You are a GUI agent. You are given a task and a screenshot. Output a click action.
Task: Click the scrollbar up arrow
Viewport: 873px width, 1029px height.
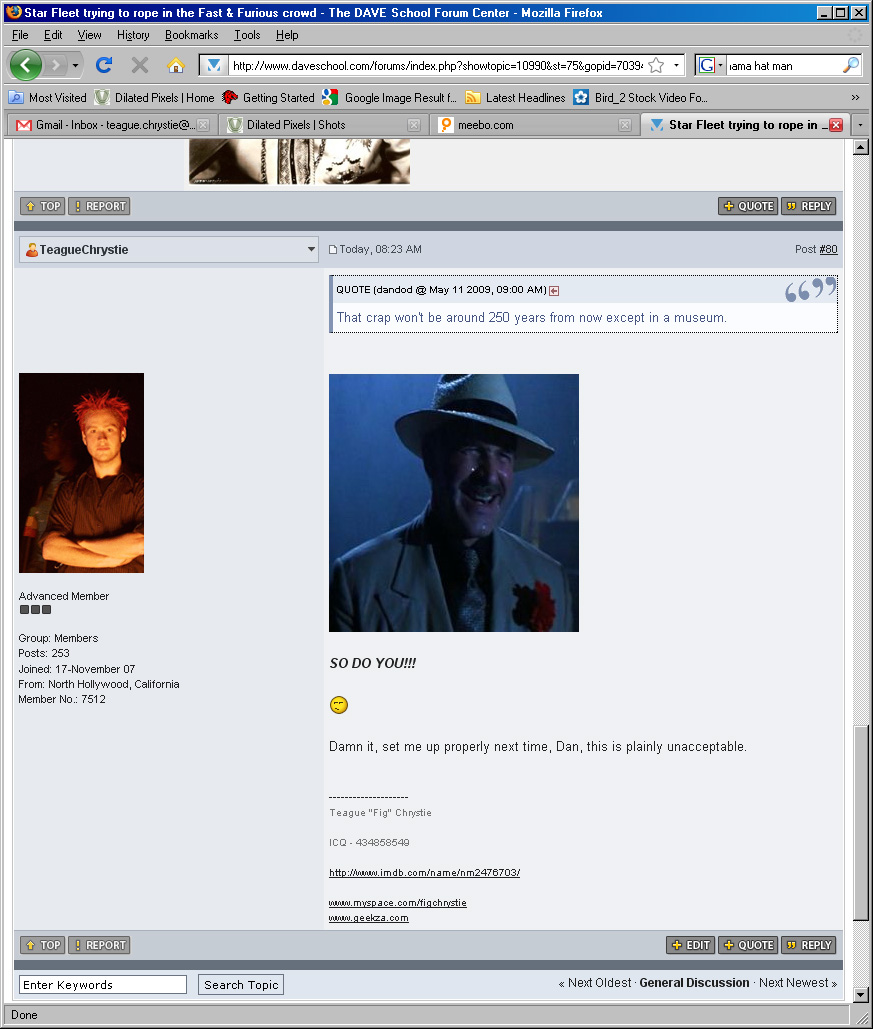click(x=861, y=147)
